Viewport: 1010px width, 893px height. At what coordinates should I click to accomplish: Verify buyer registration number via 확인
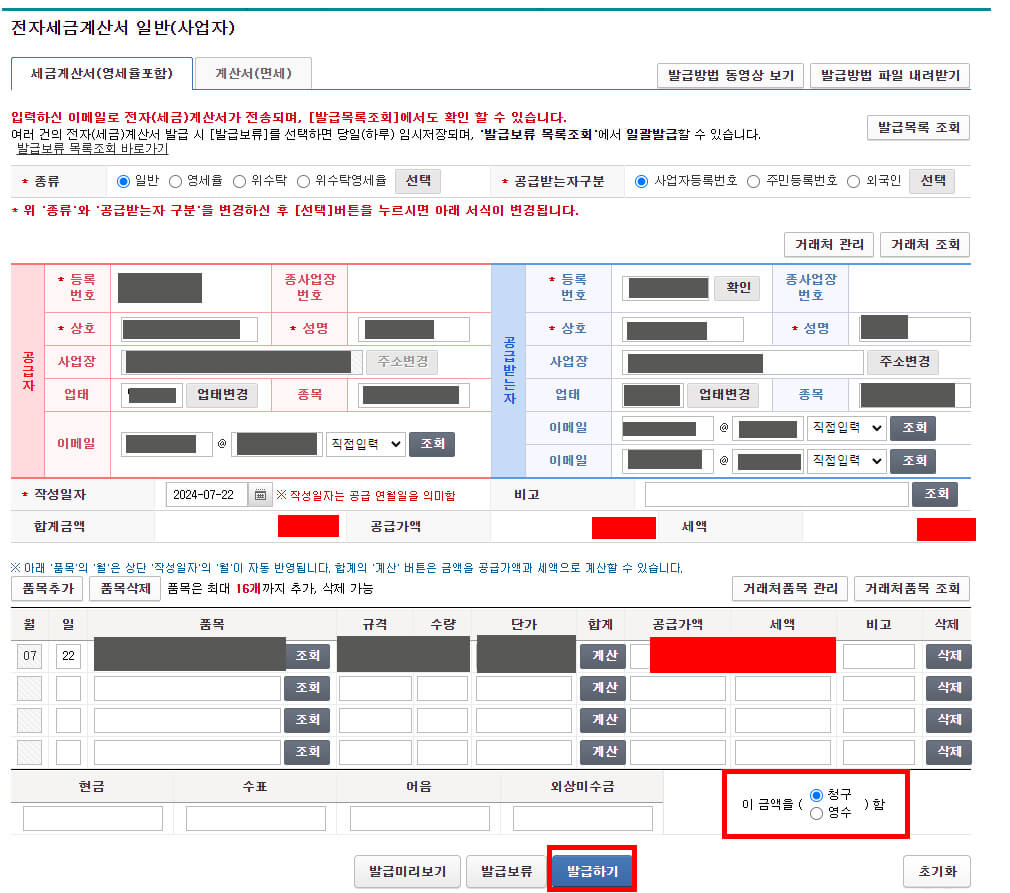(x=736, y=289)
